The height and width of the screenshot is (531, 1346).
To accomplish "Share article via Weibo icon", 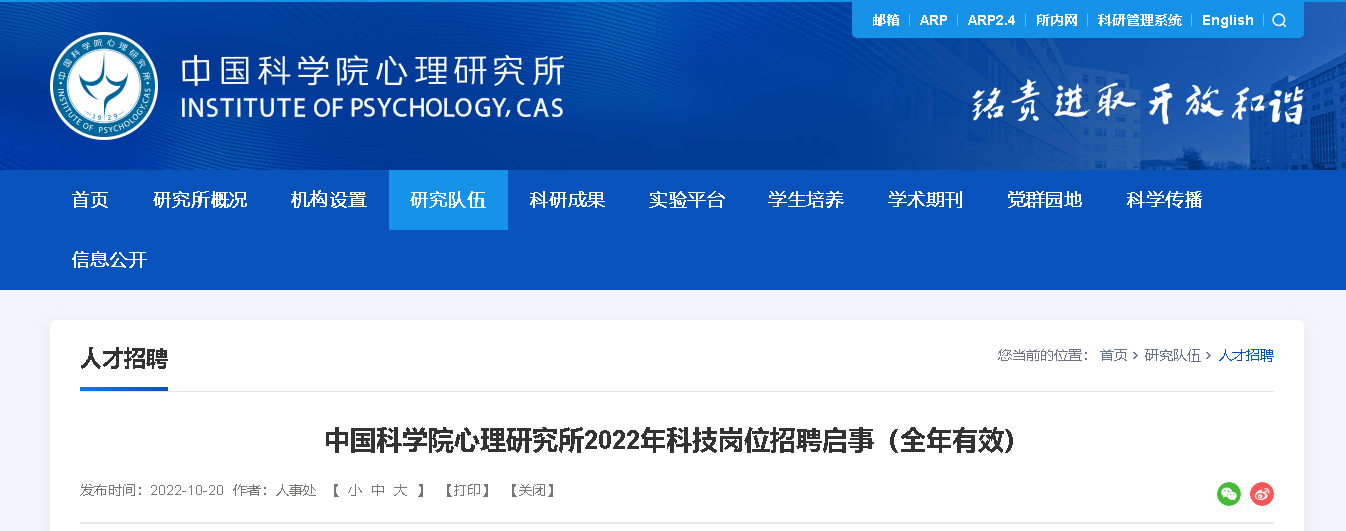I will (1262, 493).
